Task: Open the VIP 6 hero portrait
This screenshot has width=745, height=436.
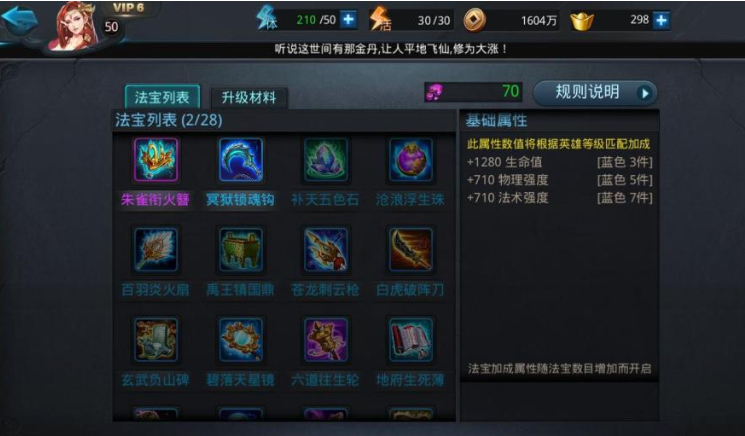Action: coord(76,26)
